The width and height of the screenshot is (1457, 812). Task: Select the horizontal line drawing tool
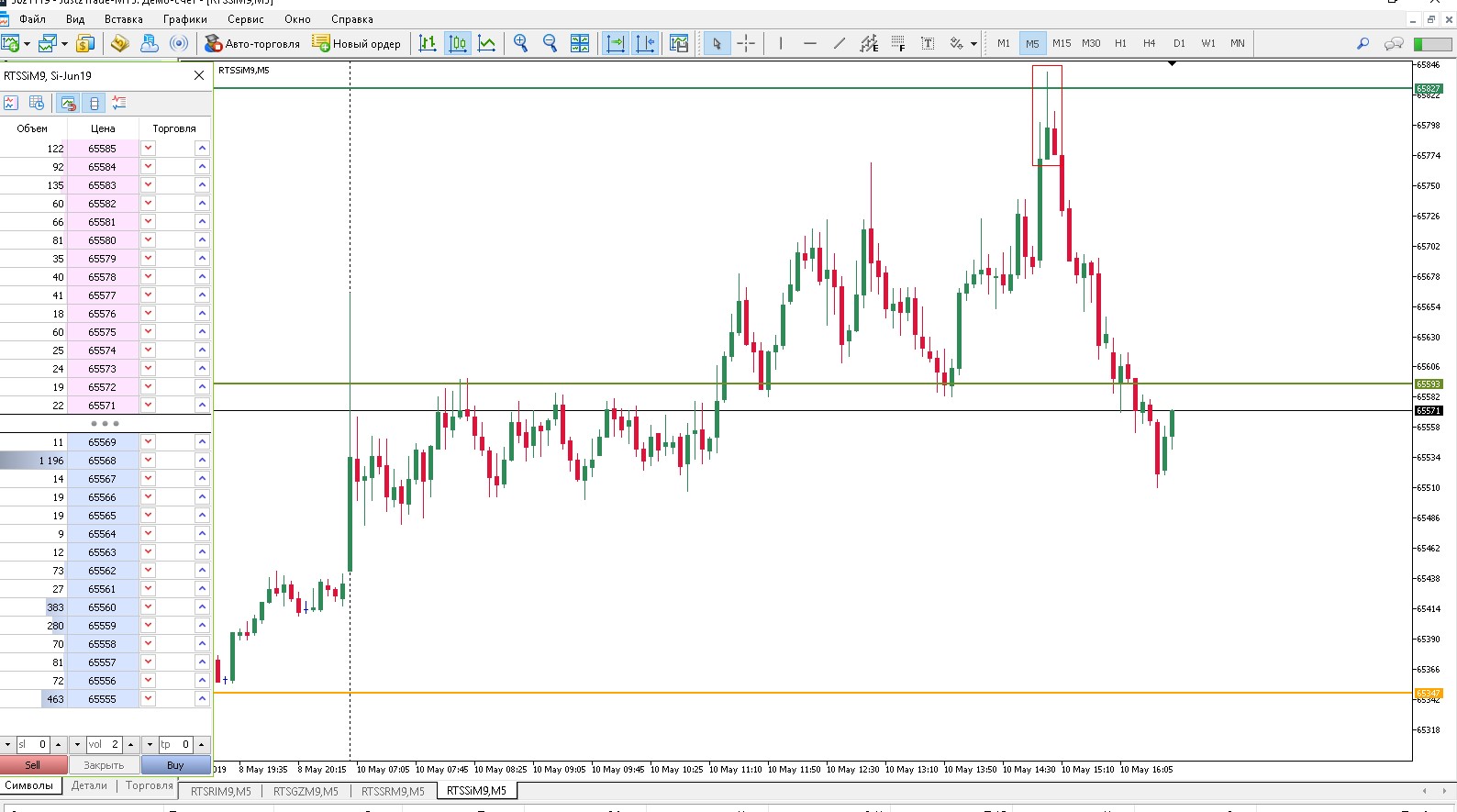tap(810, 43)
